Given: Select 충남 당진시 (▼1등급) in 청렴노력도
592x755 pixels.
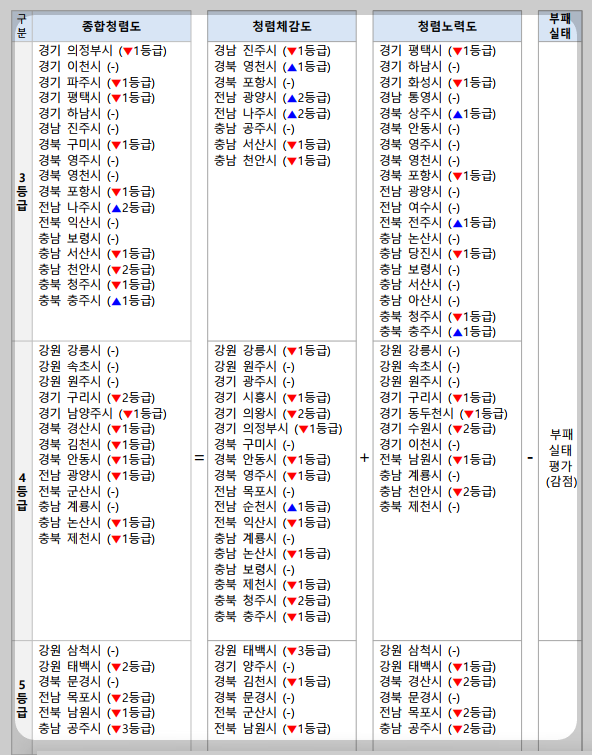Looking at the screenshot, I should point(437,254).
